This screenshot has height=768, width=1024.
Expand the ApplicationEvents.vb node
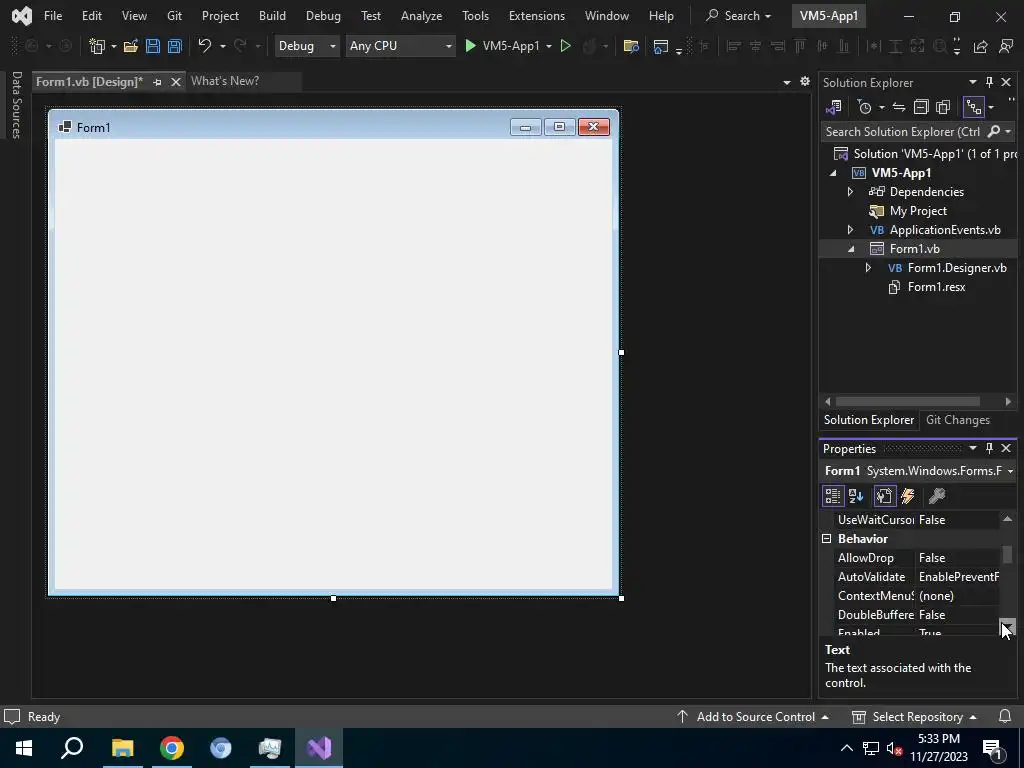(850, 230)
